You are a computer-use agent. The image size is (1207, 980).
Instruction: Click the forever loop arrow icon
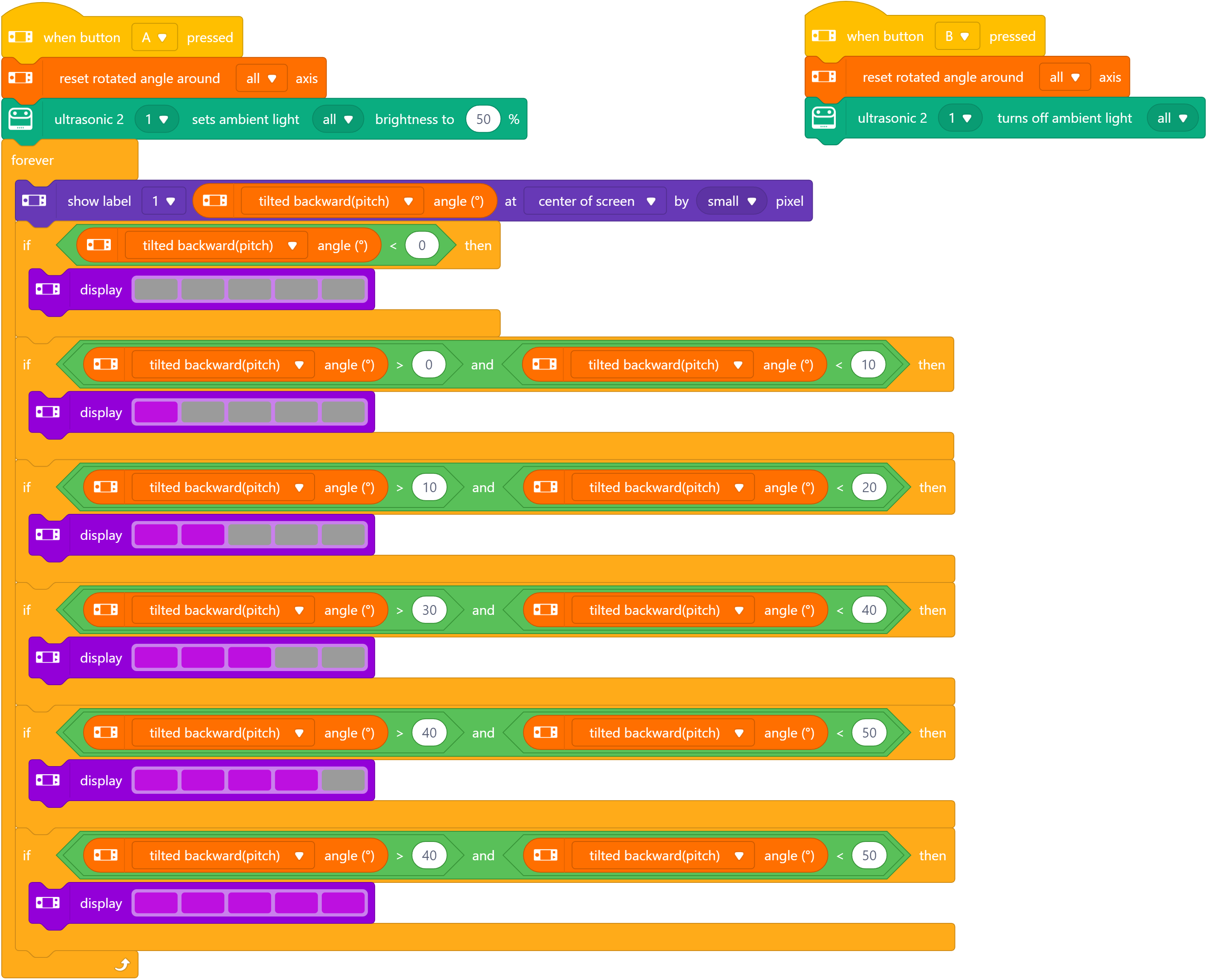[x=122, y=964]
